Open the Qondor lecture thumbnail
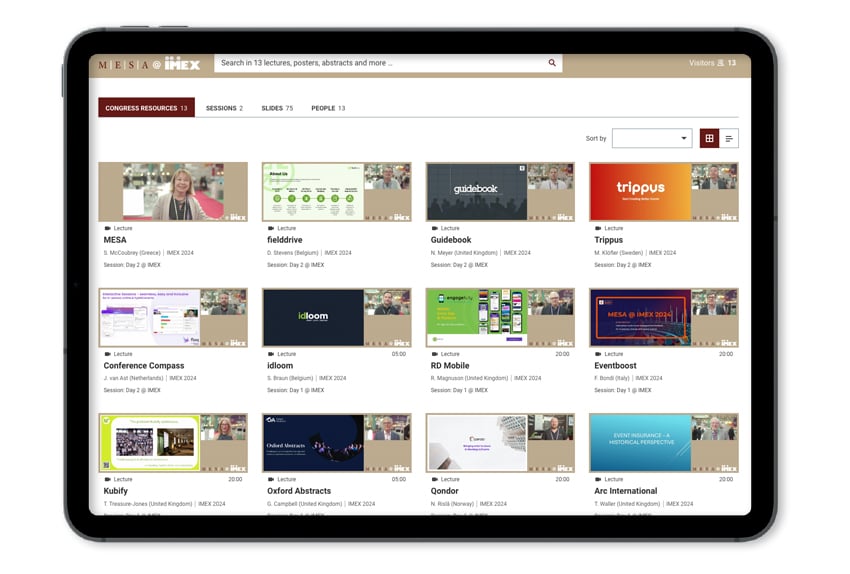Image resolution: width=850 pixels, height=574 pixels. click(500, 442)
